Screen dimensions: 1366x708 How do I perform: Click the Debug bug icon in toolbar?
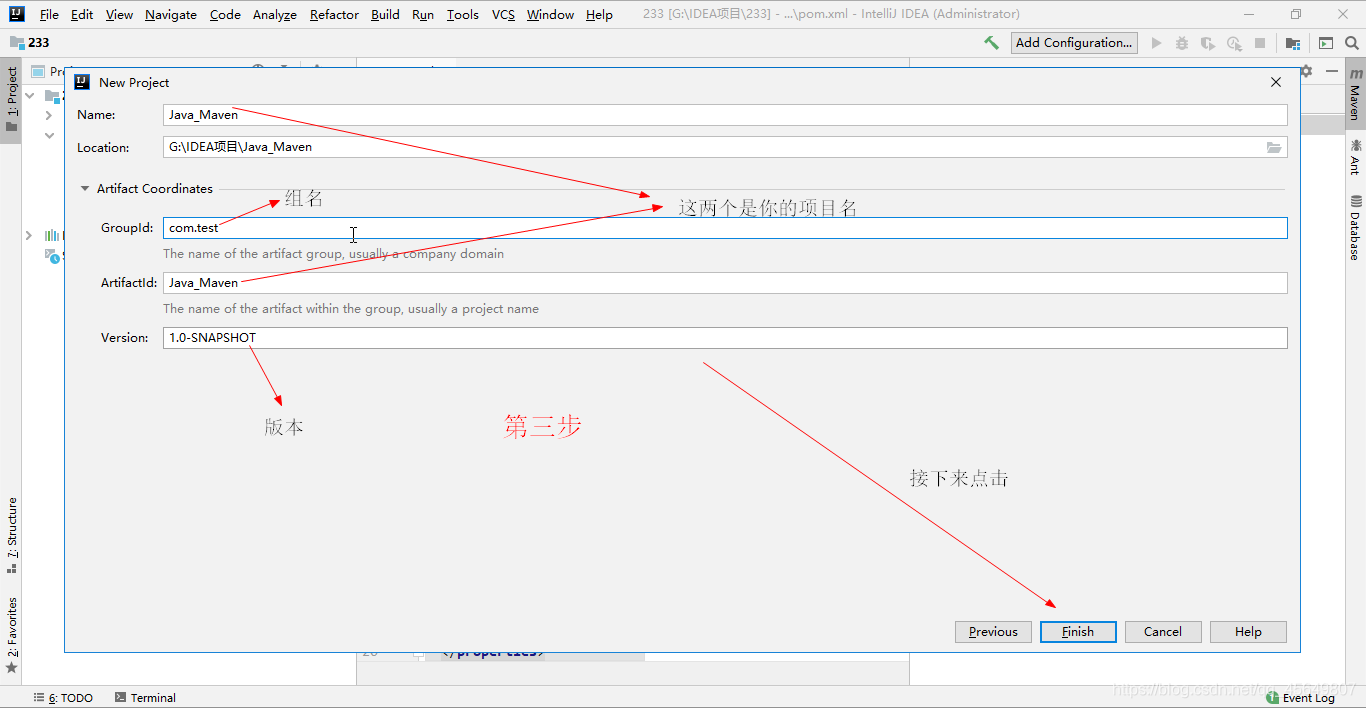pyautogui.click(x=1182, y=43)
